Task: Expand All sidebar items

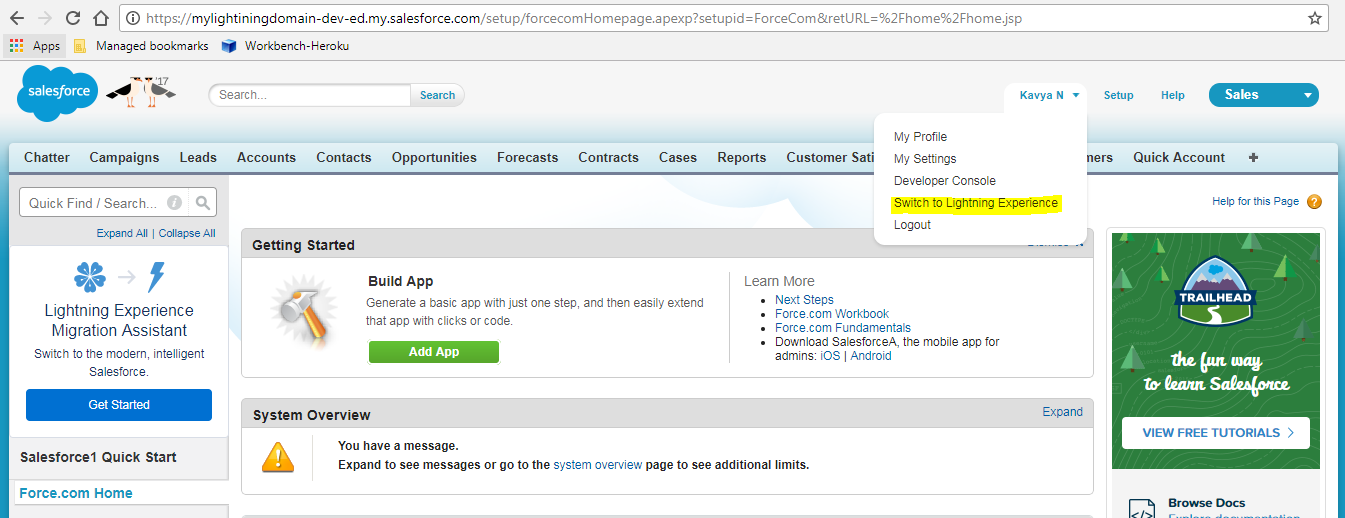Action: tap(122, 233)
